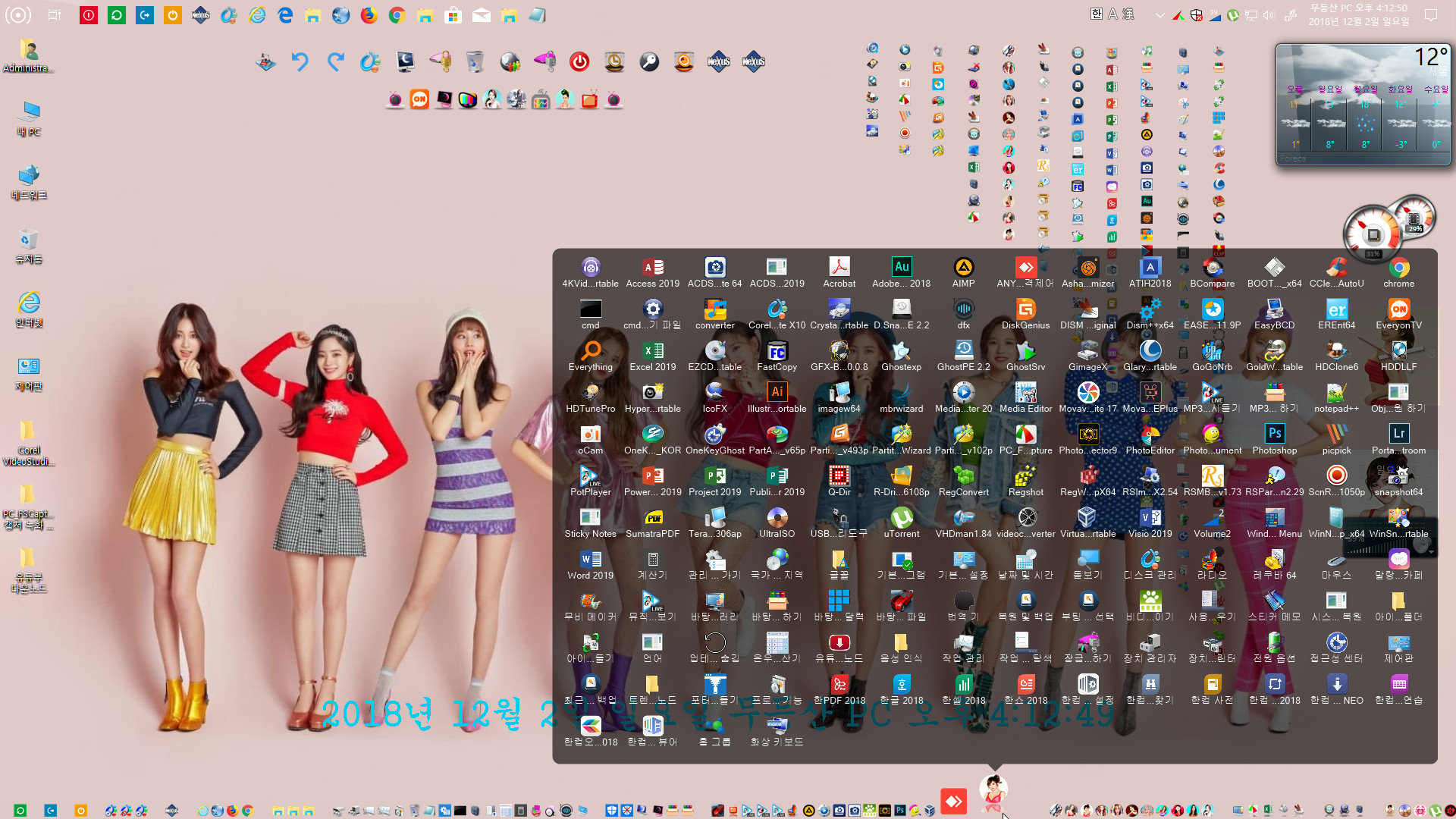Image resolution: width=1456 pixels, height=819 pixels.
Task: Open the Corel VideoStudio desktop folder
Action: tap(29, 444)
